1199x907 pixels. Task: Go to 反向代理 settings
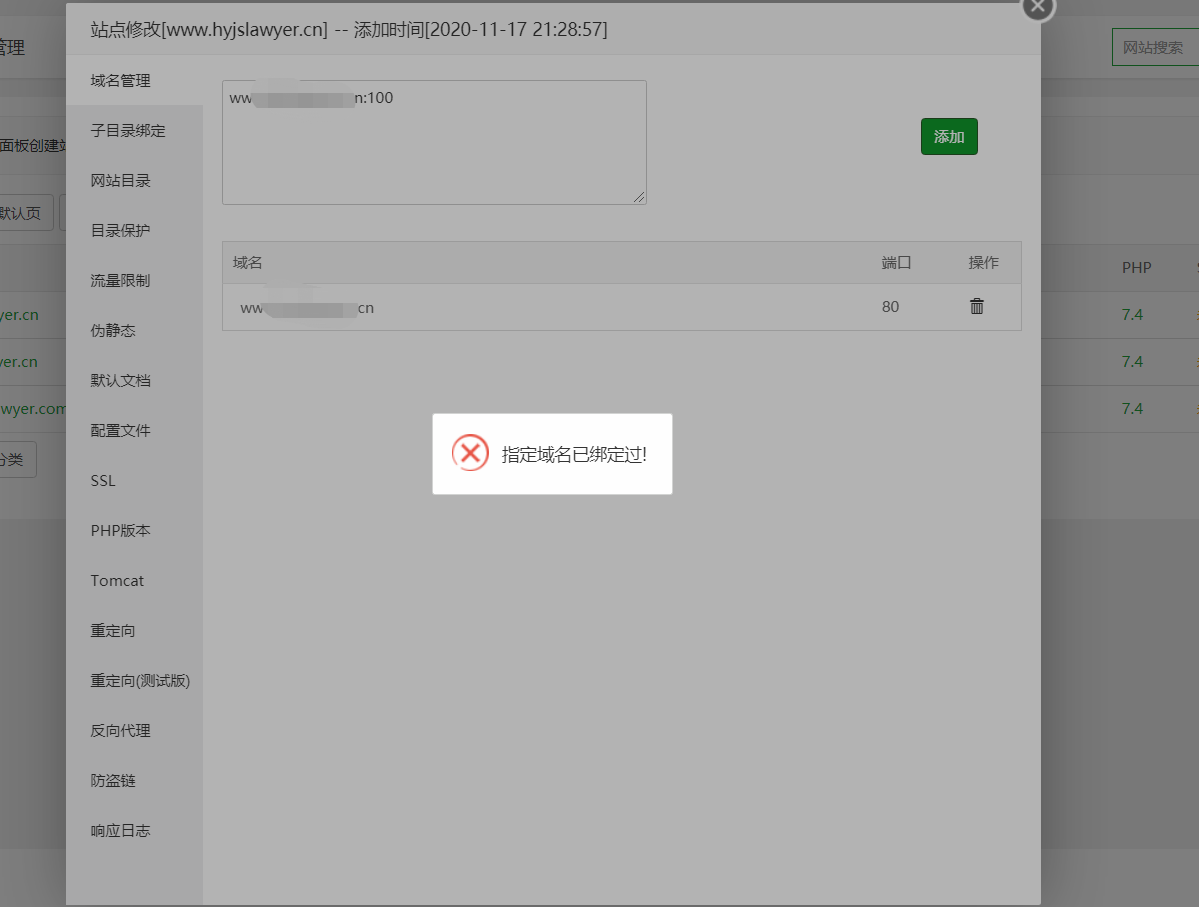(134, 731)
